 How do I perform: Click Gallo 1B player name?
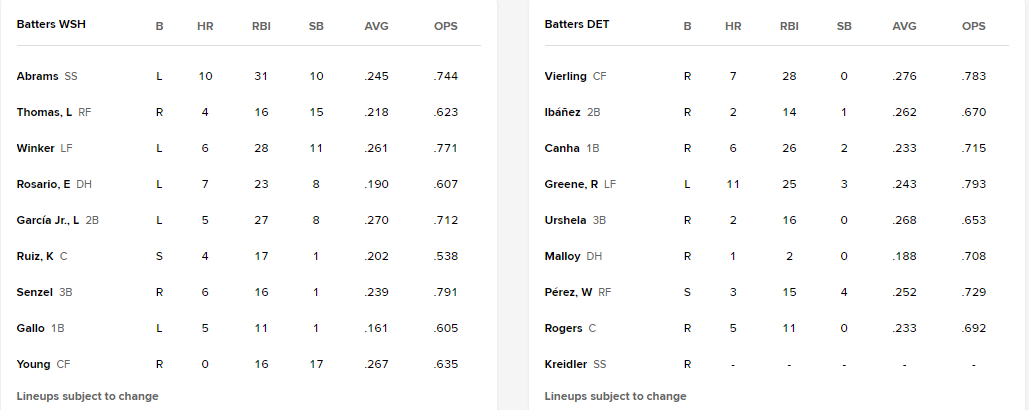[30, 329]
